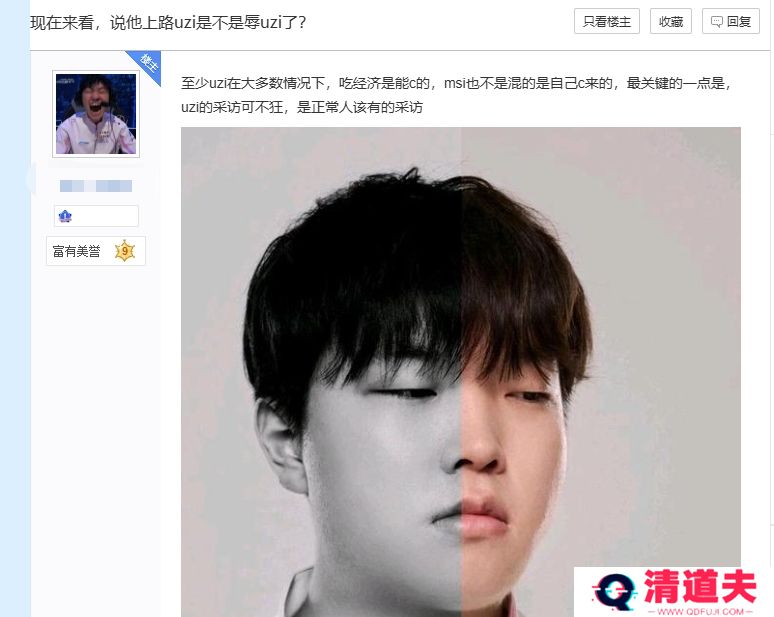The width and height of the screenshot is (774, 617).
Task: Click the first line of the post text
Action: click(x=456, y=83)
